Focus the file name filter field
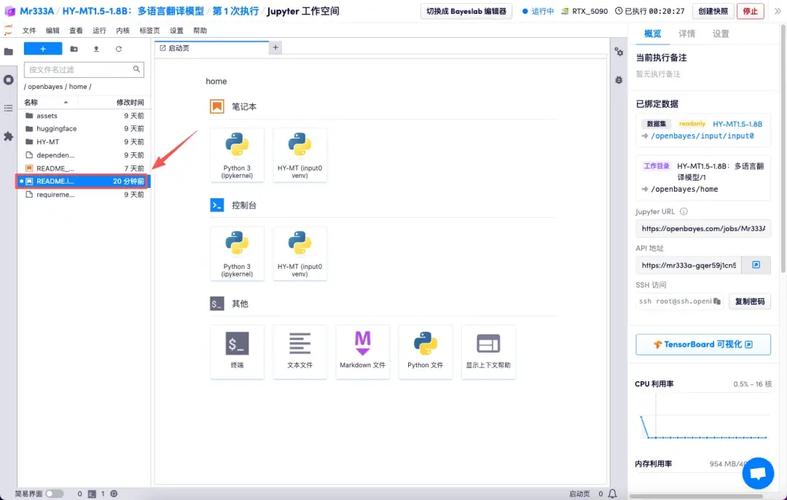The width and height of the screenshot is (787, 500). tap(84, 69)
